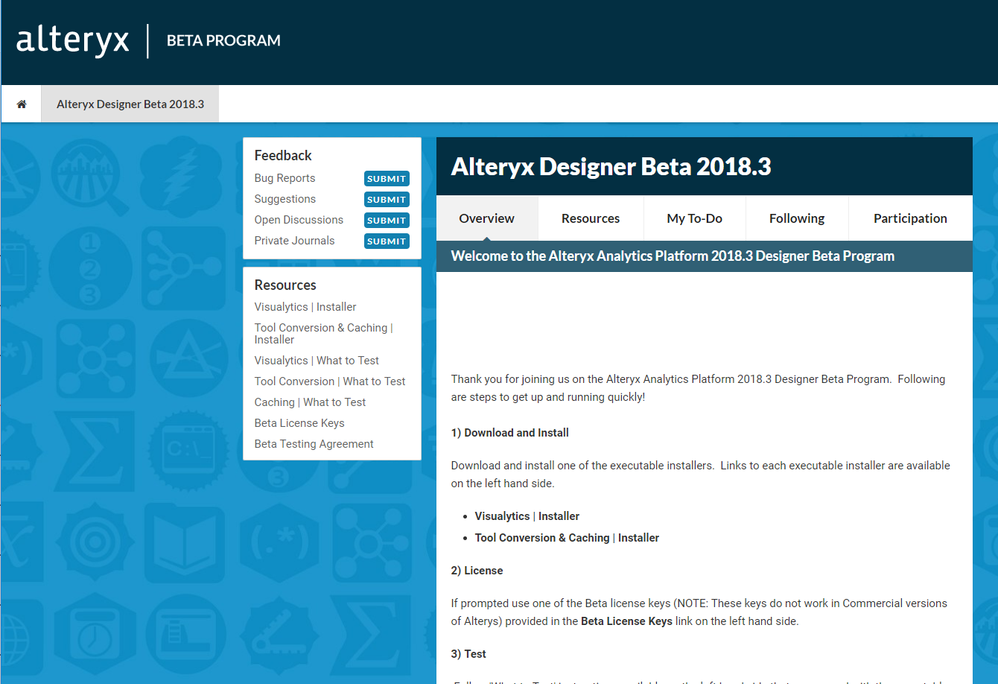The height and width of the screenshot is (684, 998).
Task: Open the Open Discussions link
Action: (x=299, y=220)
